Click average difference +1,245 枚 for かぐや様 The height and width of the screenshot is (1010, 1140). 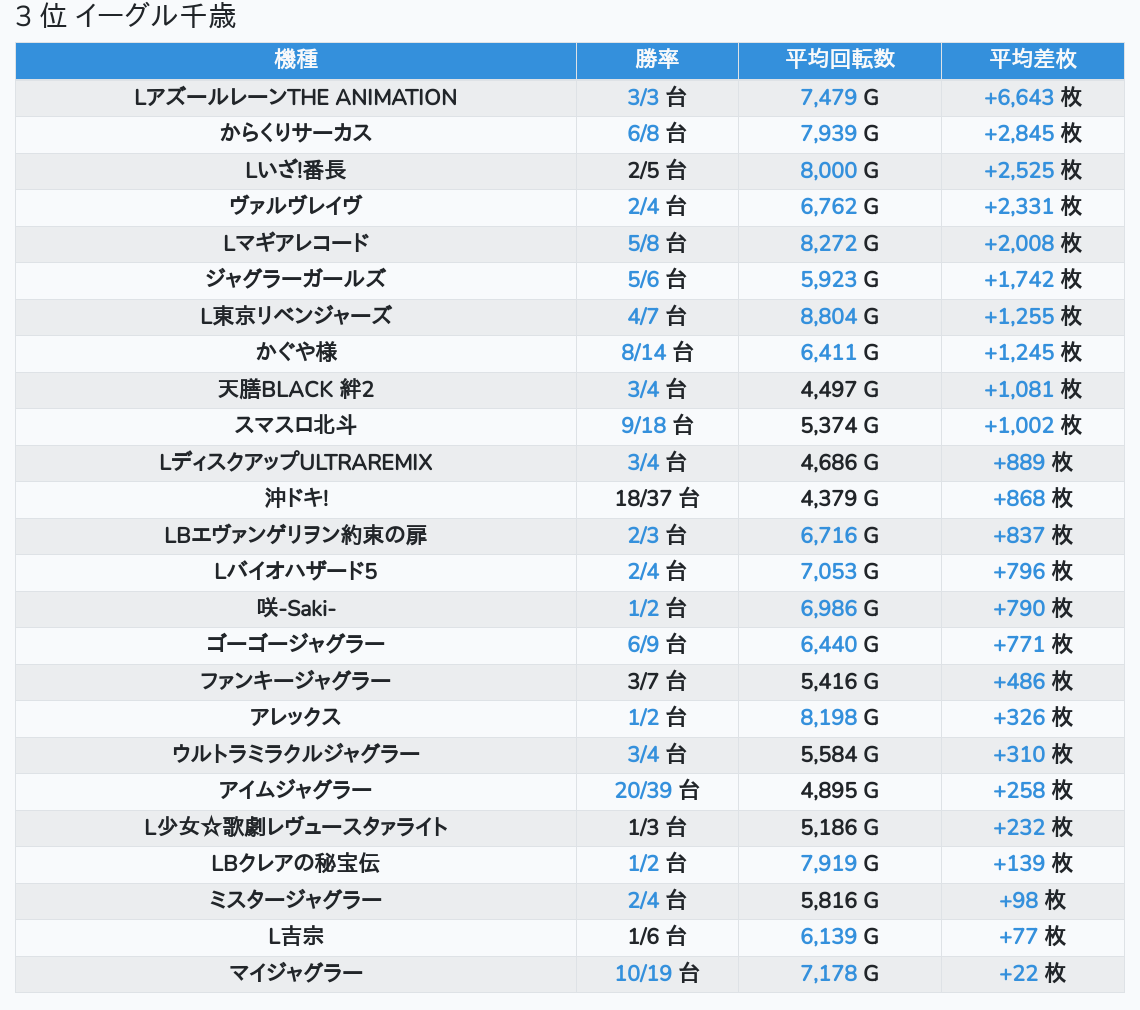pos(1032,353)
